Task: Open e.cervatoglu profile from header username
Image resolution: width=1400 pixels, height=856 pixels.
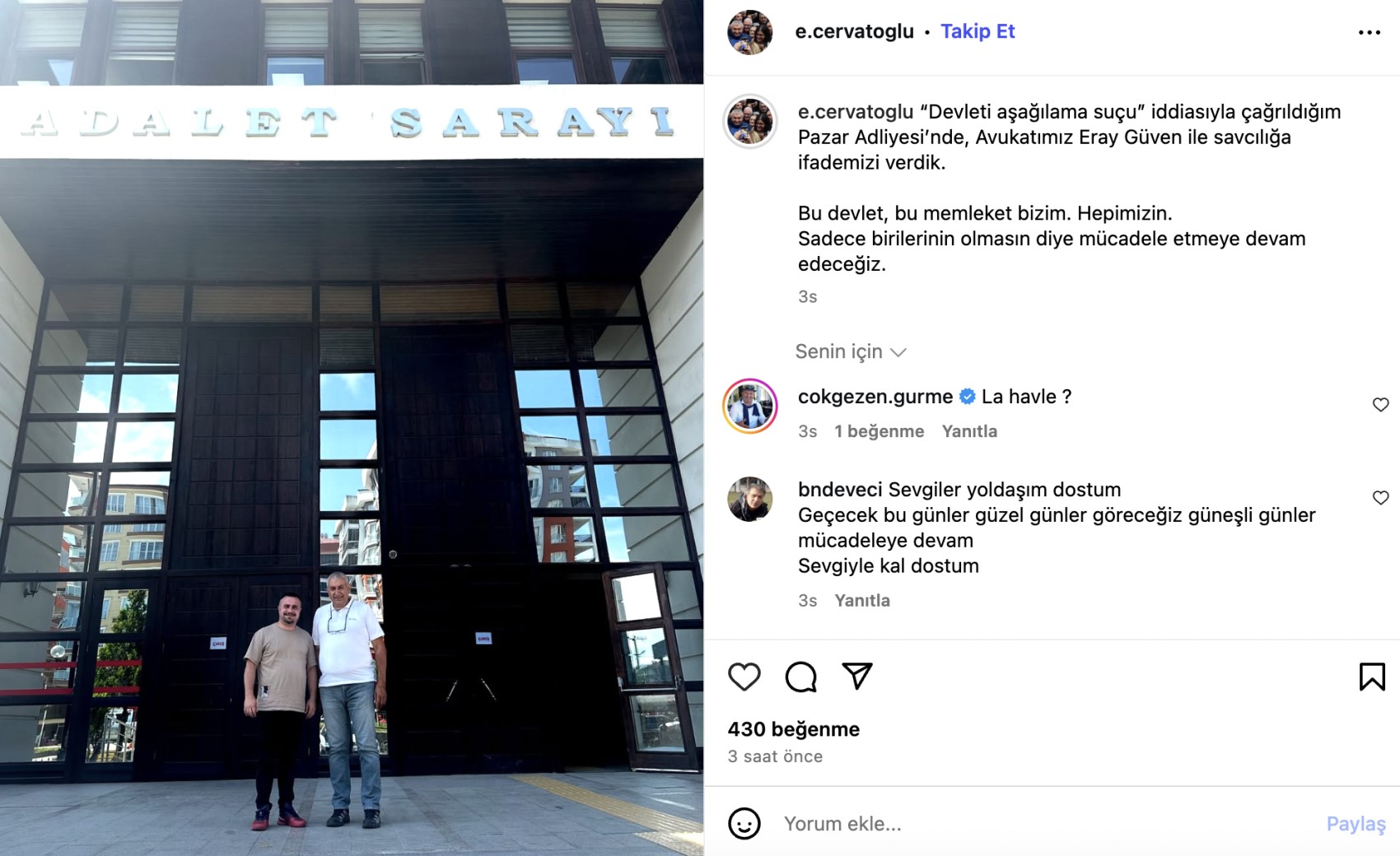Action: [854, 31]
